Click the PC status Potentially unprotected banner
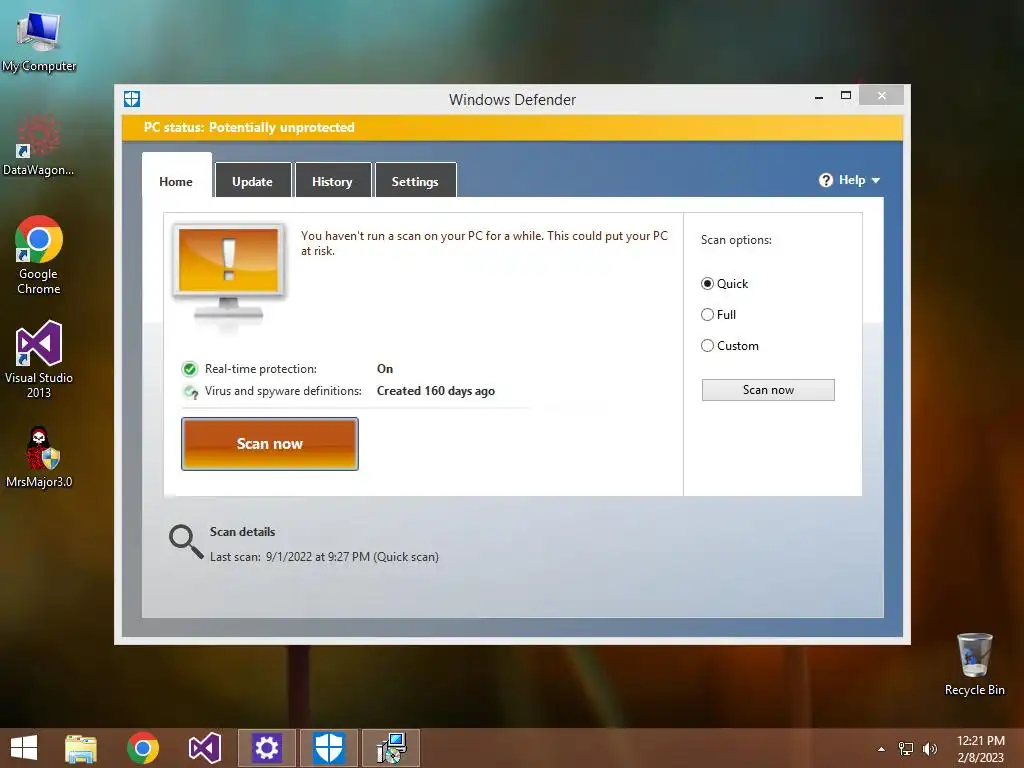This screenshot has width=1024, height=768. click(x=512, y=127)
